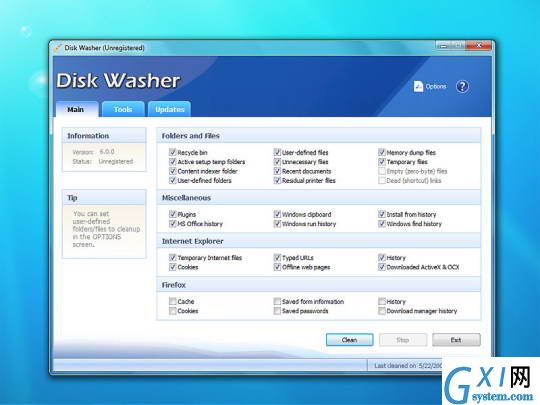Check Saved passwords checkbox
Viewport: 540px width, 405px height.
click(277, 311)
